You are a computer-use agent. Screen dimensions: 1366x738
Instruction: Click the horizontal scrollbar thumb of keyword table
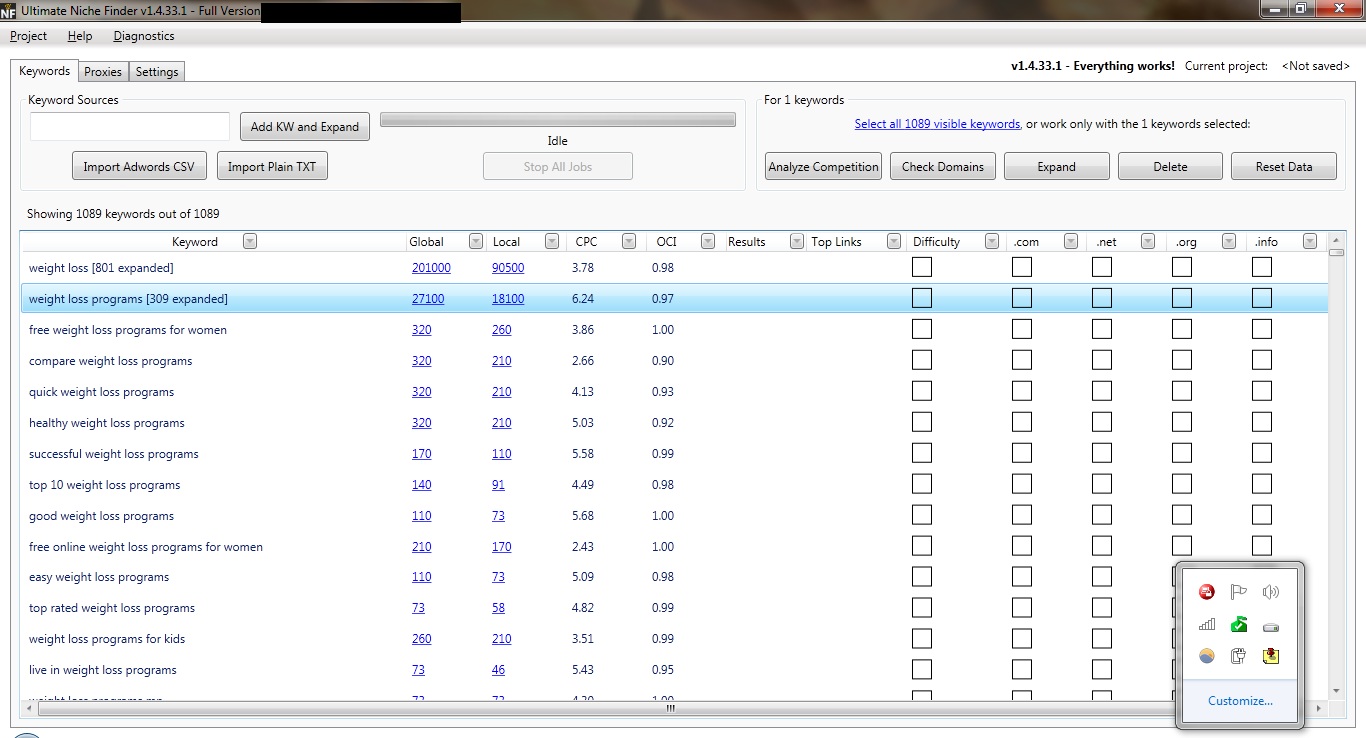[x=671, y=708]
